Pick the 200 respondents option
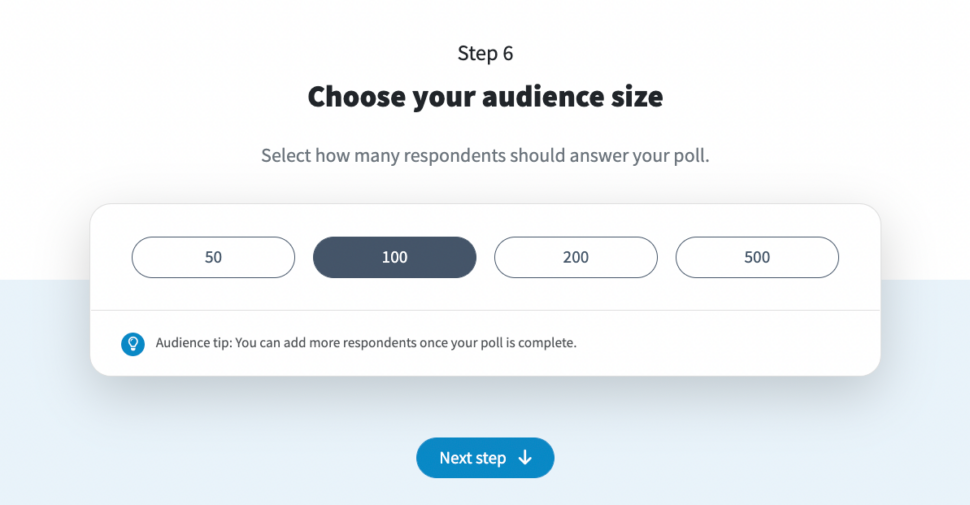970x505 pixels. pyautogui.click(x=576, y=257)
